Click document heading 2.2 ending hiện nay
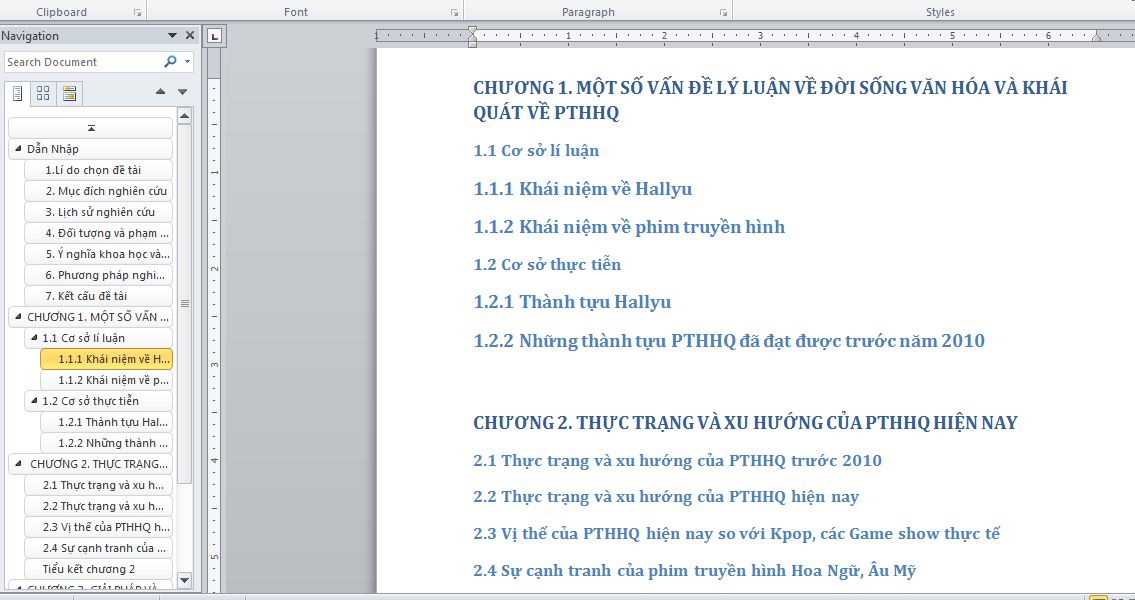The image size is (1135, 600). (666, 497)
